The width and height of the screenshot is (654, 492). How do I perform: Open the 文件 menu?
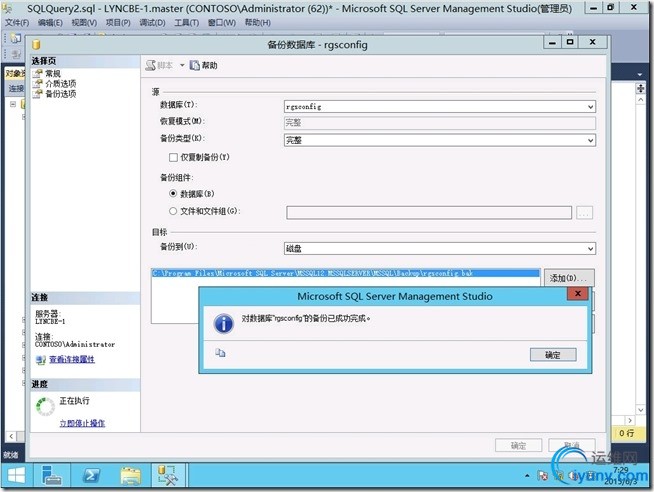coord(17,23)
